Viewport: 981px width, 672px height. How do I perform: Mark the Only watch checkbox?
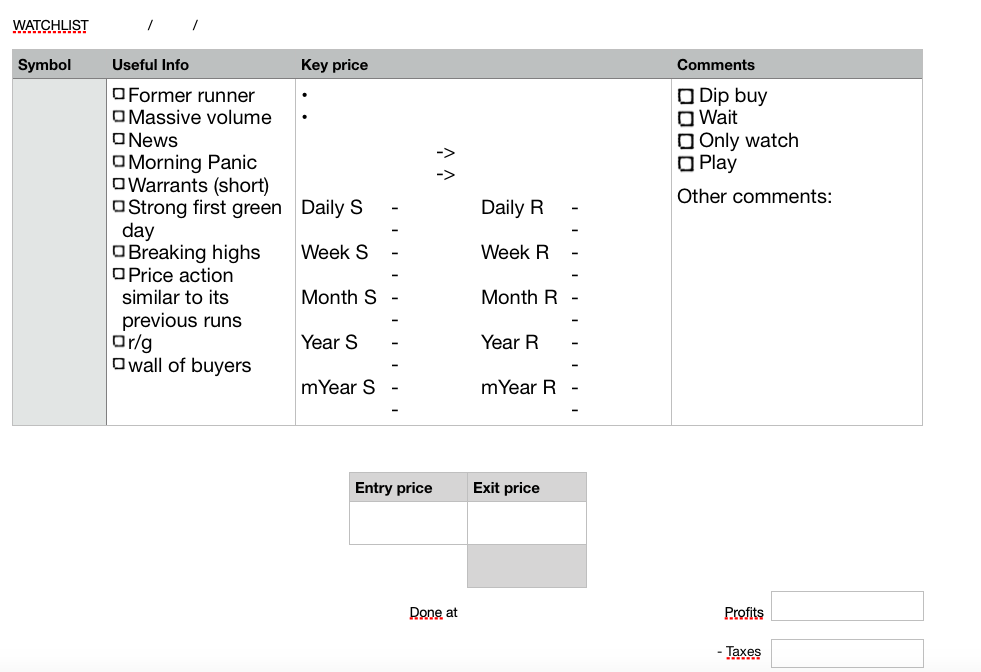coord(686,141)
